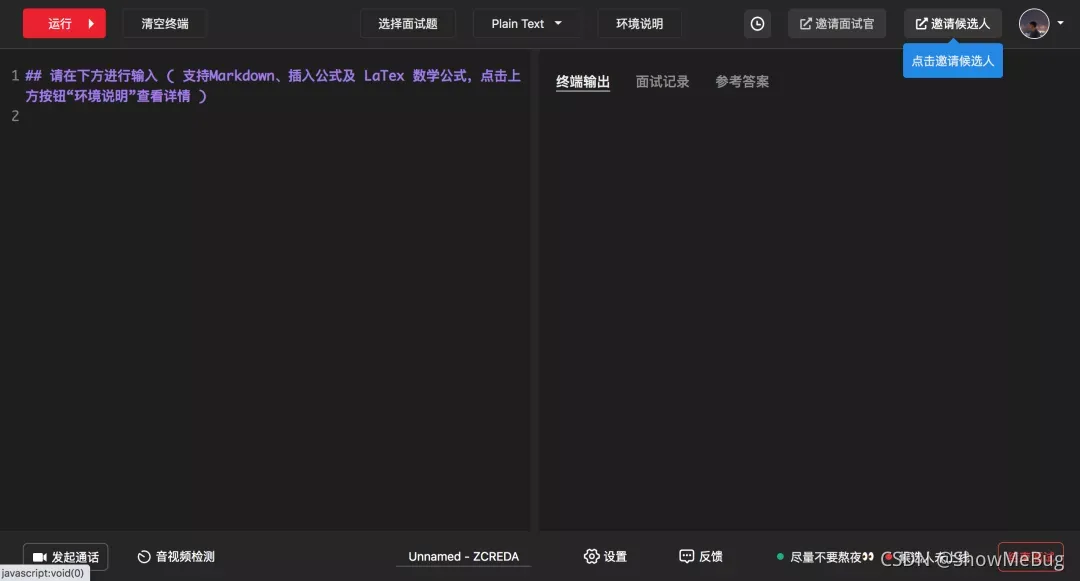This screenshot has height=581, width=1080.
Task: Click the 音视频检测 audio-video test icon
Action: 146,556
